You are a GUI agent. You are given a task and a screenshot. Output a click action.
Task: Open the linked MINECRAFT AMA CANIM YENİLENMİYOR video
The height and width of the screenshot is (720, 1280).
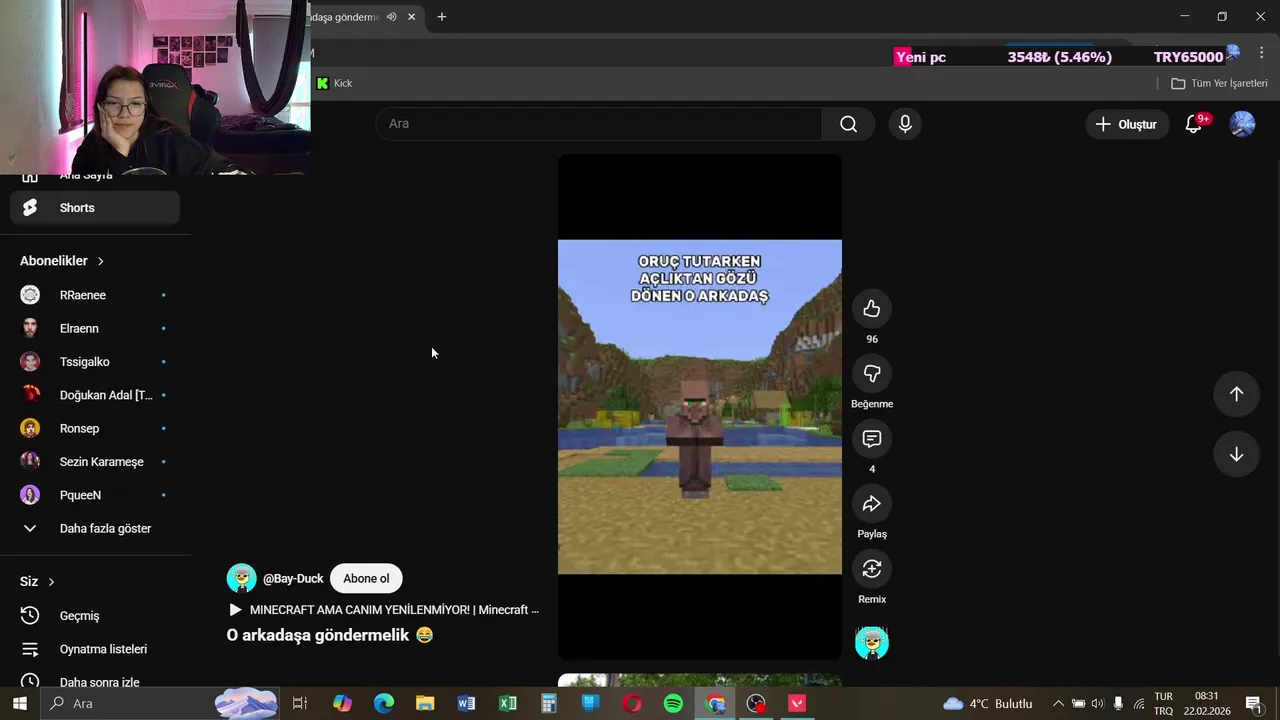point(385,610)
